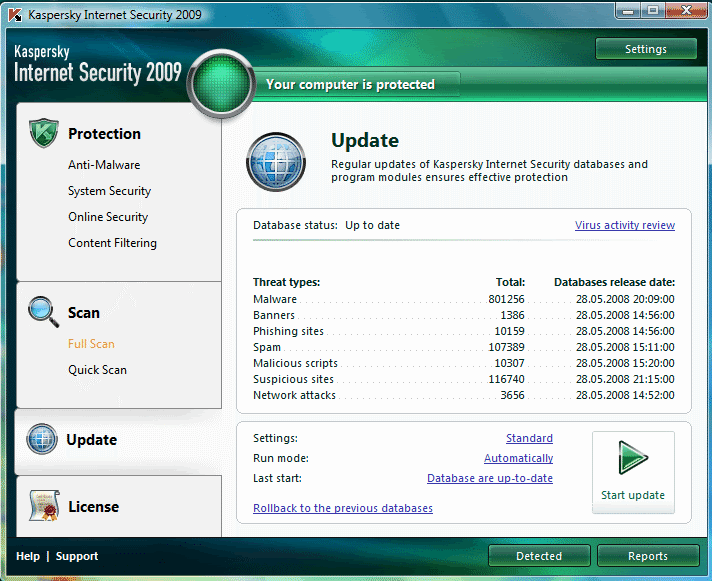Click the Spam threat type row
The width and height of the screenshot is (712, 581).
[464, 347]
